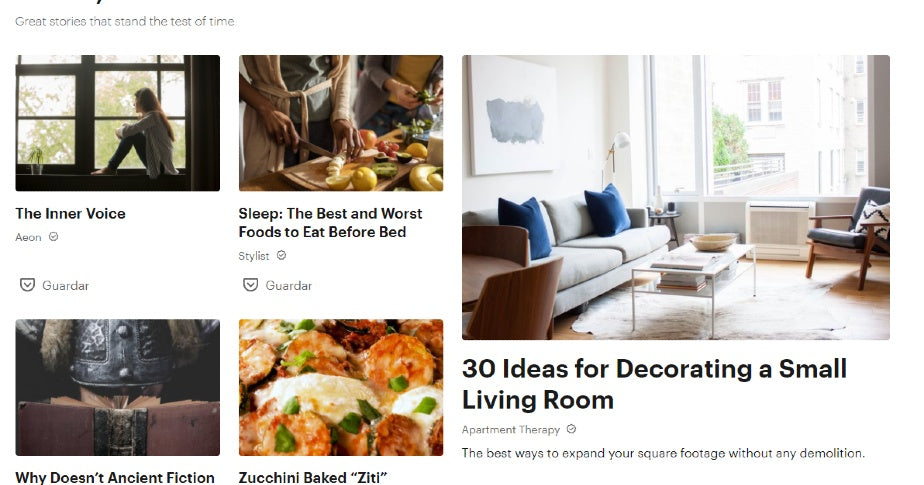The width and height of the screenshot is (924, 485).
Task: Open Why Doesn't Ancient Fiction article title
Action: tap(115, 477)
